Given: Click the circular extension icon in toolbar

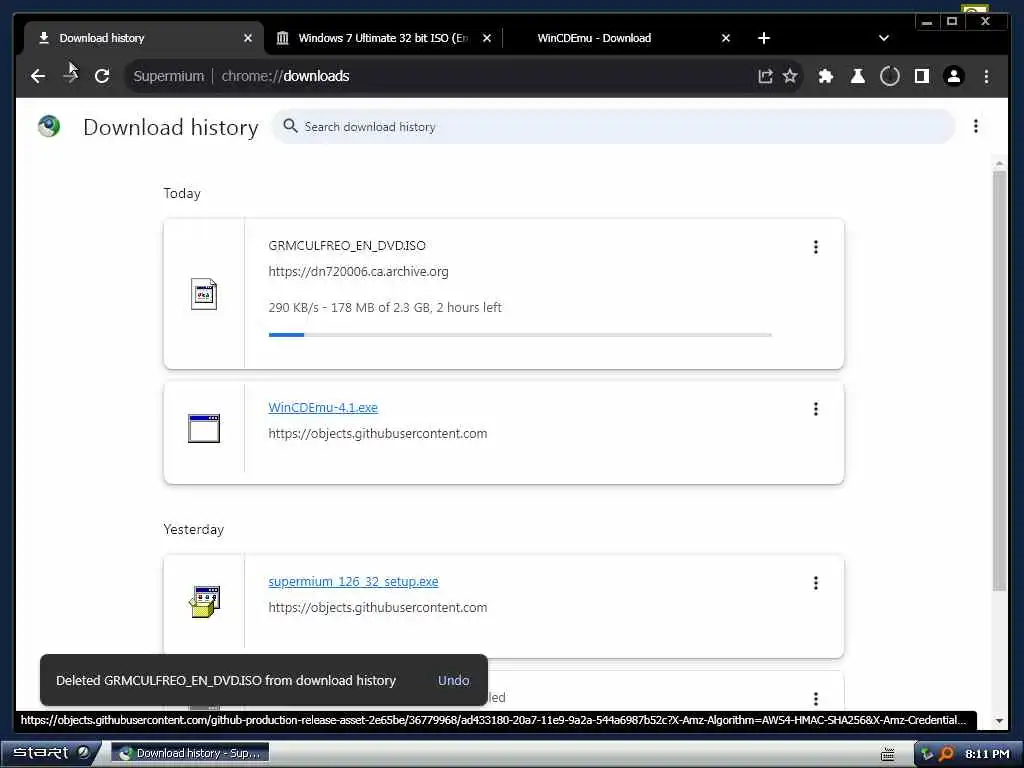Looking at the screenshot, I should 889,76.
